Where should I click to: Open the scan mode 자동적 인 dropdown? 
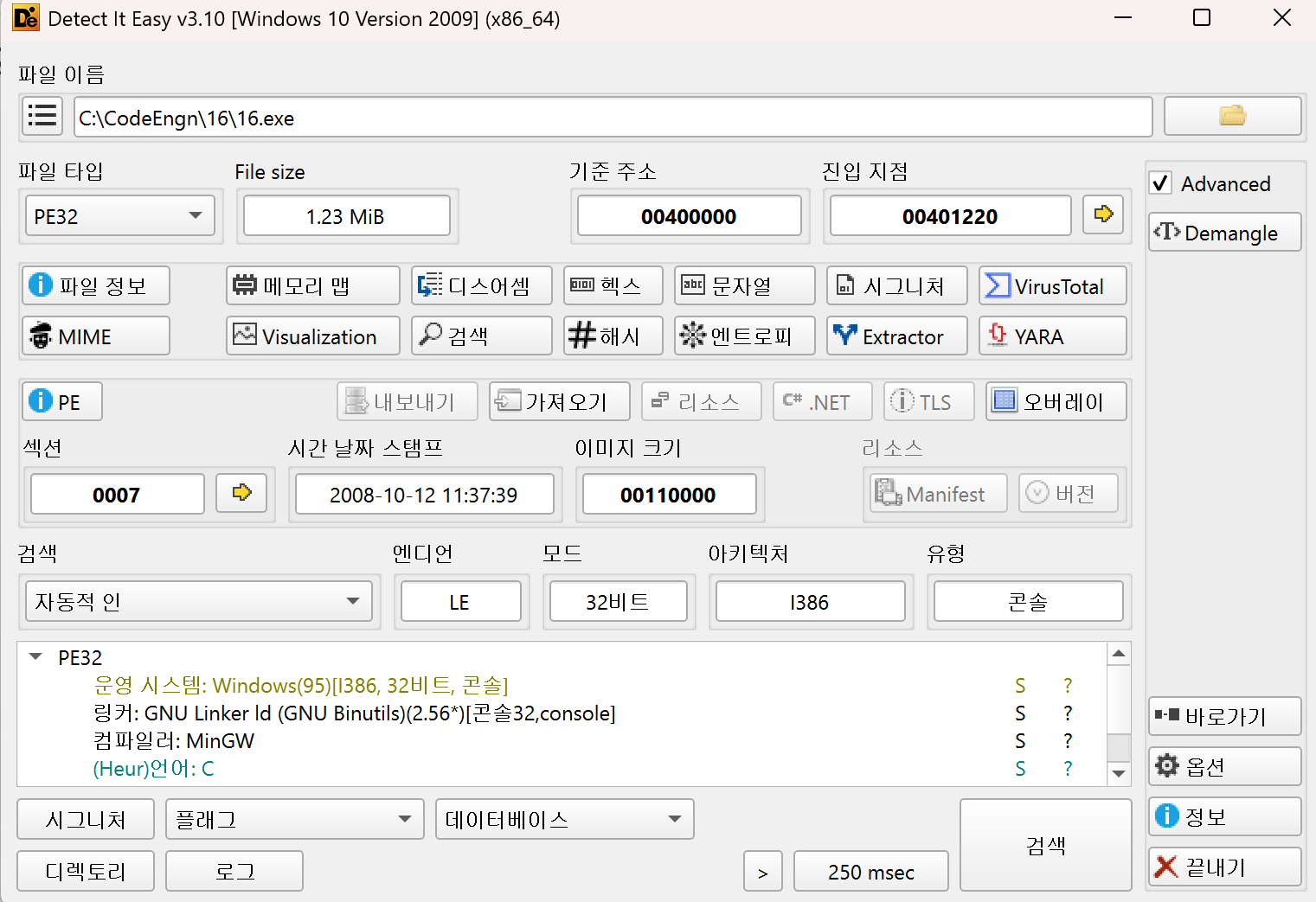(x=199, y=601)
